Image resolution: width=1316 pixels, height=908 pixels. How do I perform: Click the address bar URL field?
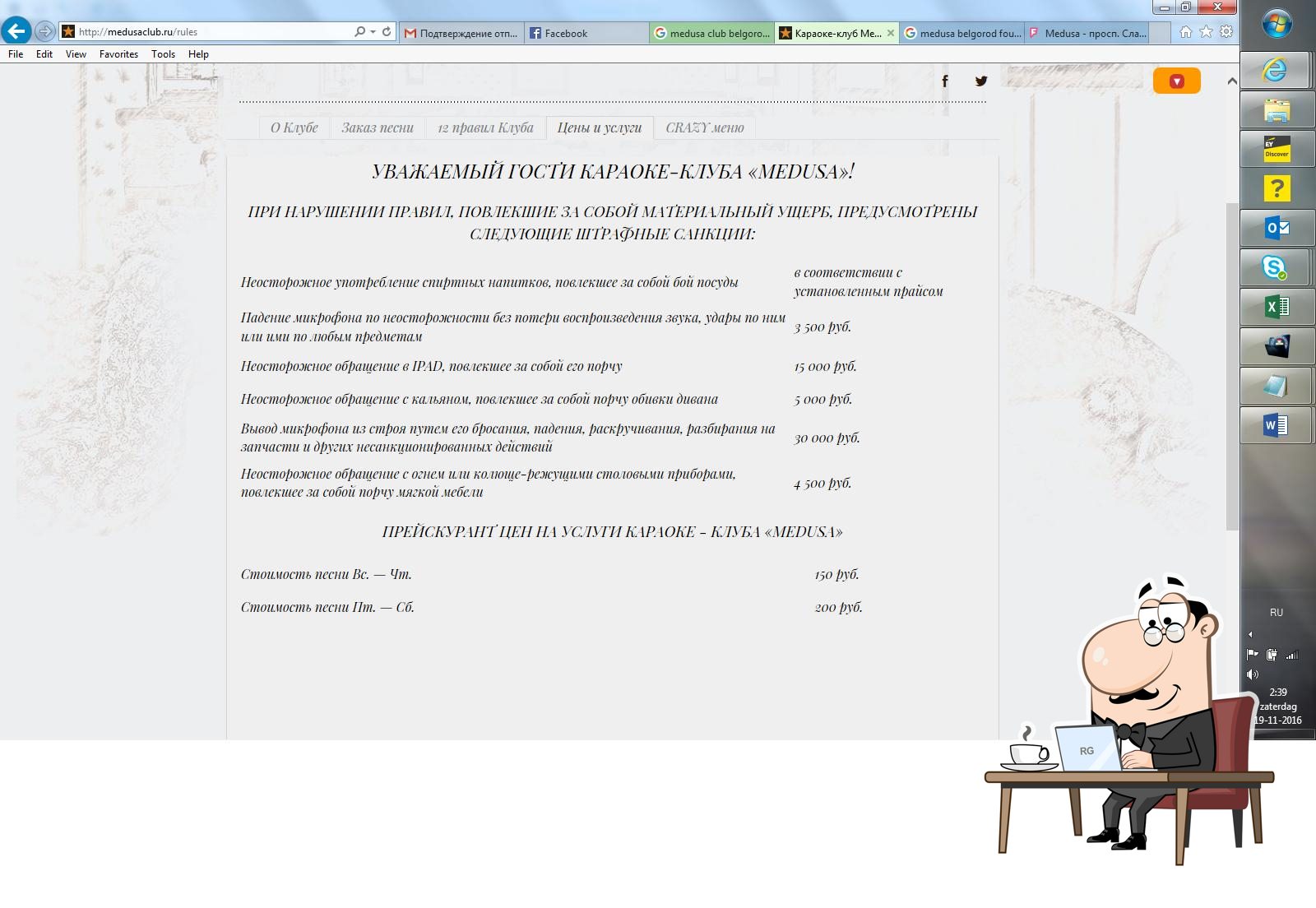214,32
